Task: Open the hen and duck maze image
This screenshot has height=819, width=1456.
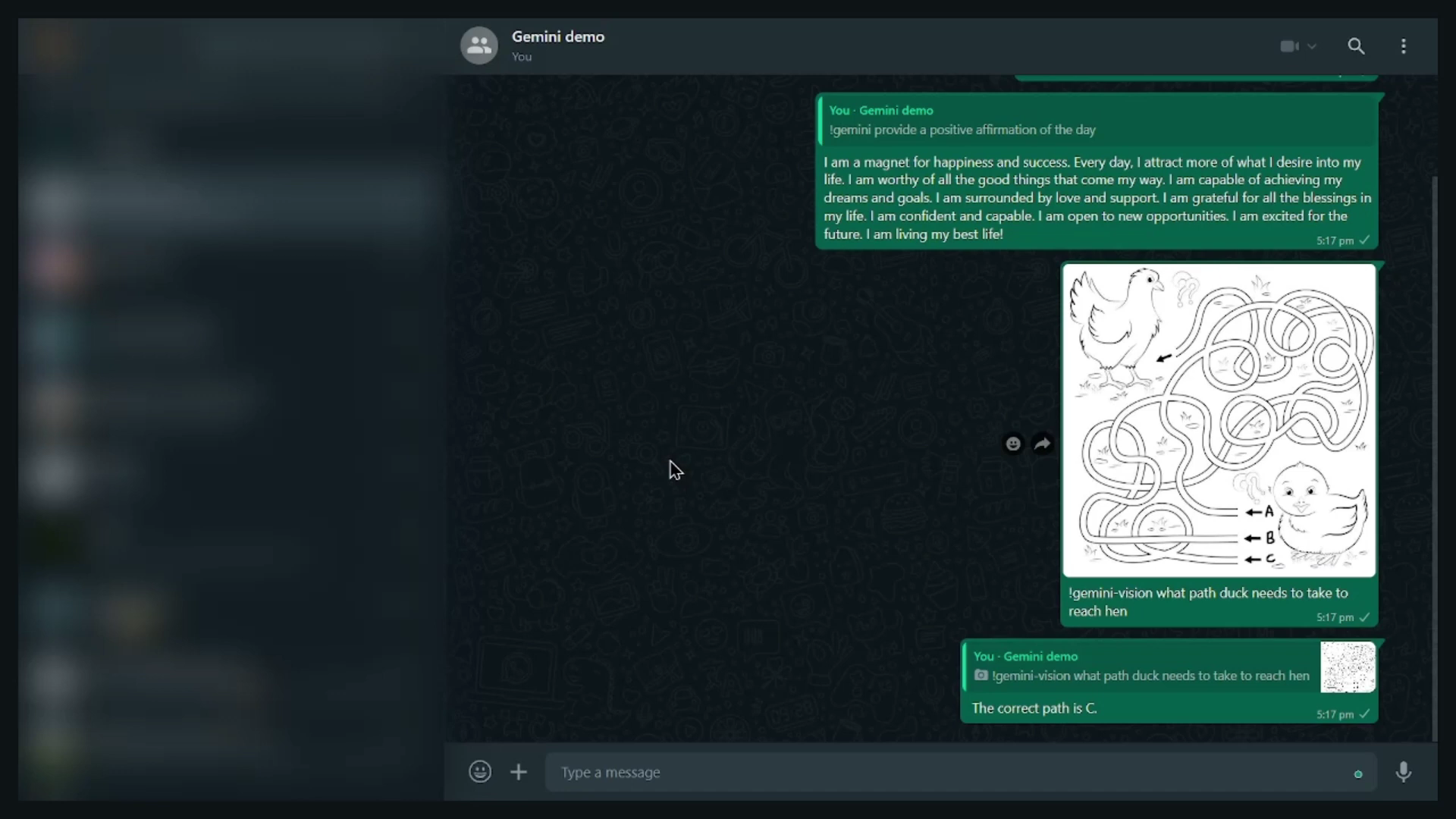Action: pos(1219,421)
